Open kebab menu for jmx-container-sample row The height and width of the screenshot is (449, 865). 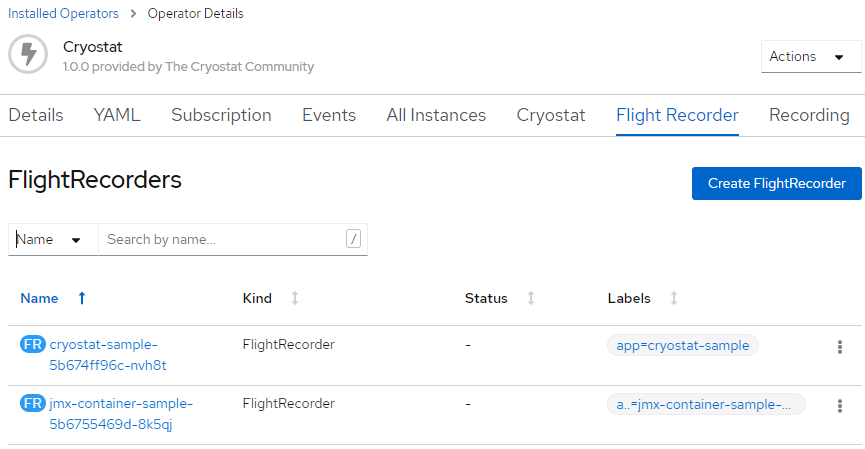tap(839, 406)
